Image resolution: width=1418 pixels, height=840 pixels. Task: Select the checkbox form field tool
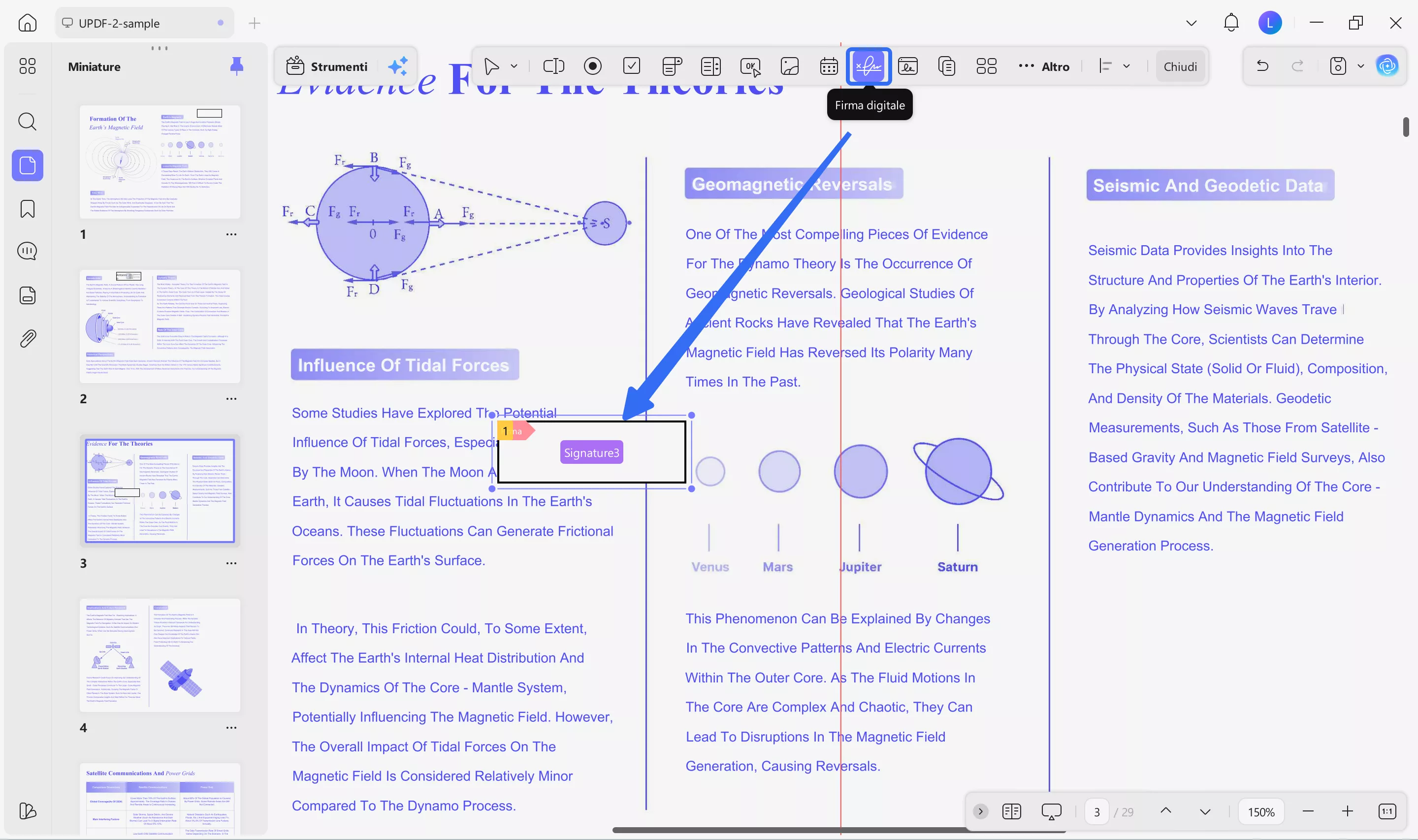pos(632,66)
